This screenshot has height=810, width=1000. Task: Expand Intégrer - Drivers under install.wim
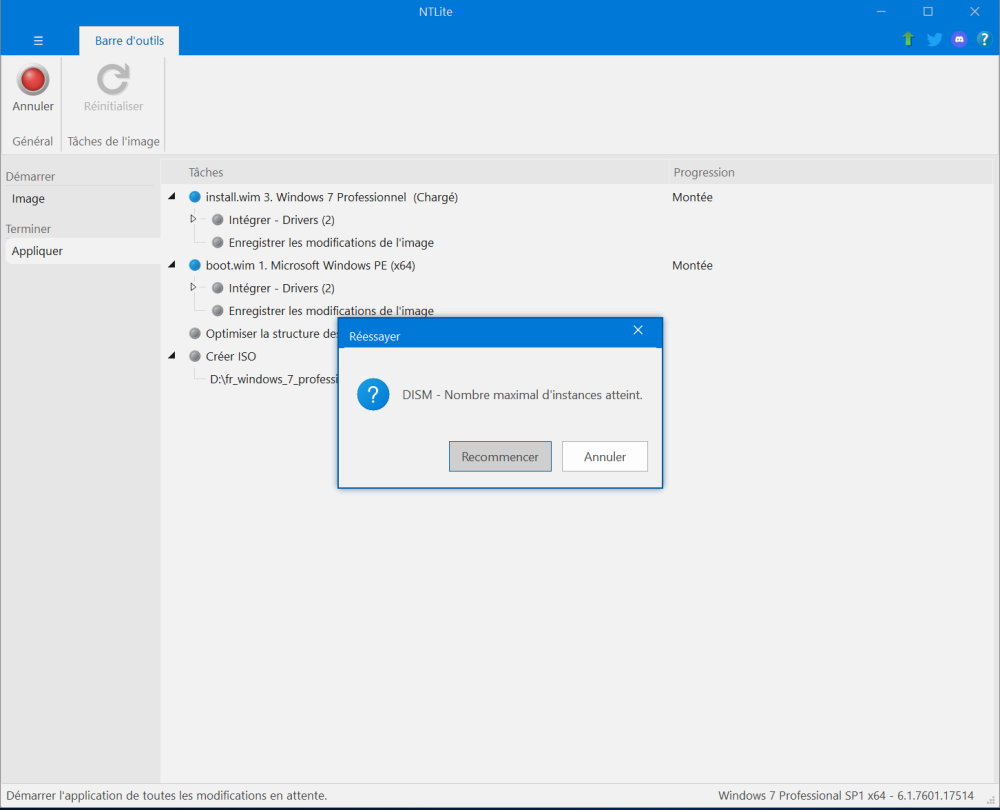click(194, 219)
